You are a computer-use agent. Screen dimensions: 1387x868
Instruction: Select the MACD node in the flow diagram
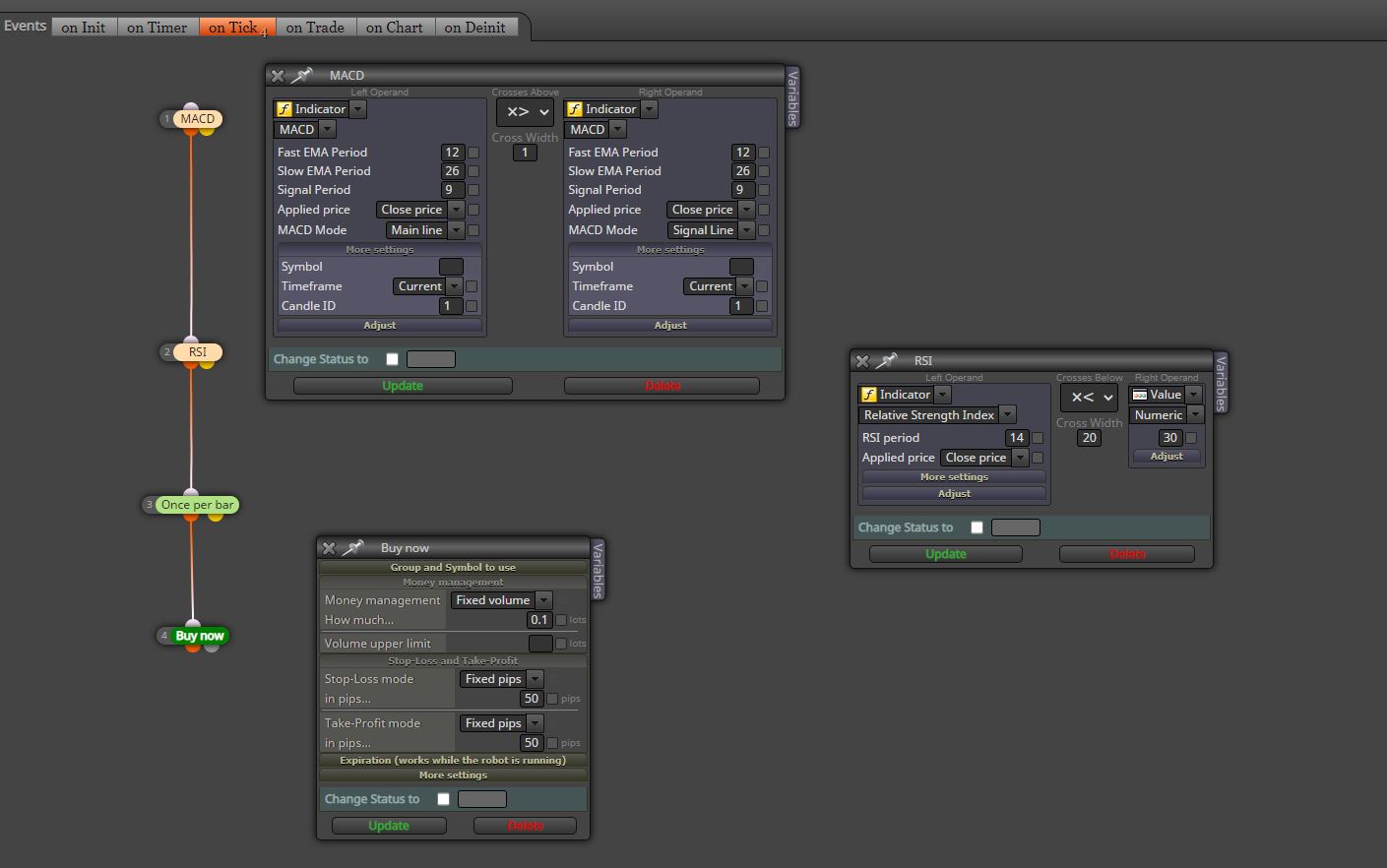pyautogui.click(x=197, y=119)
